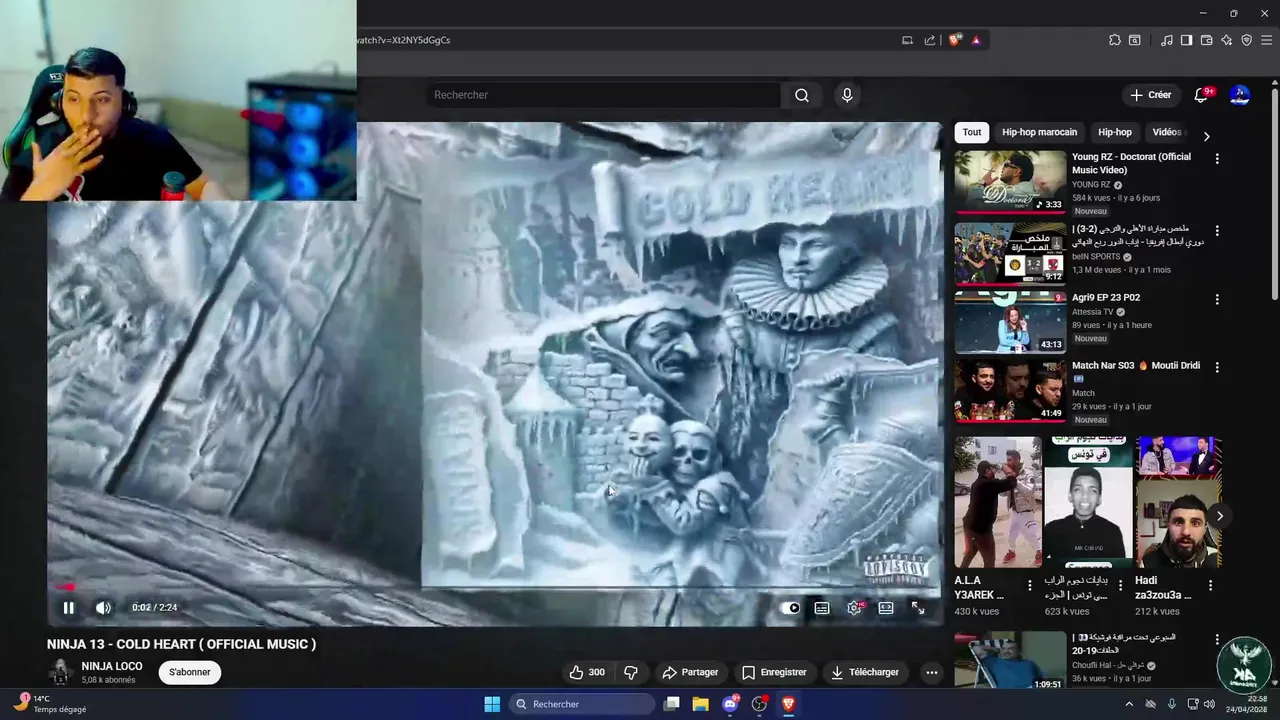Image resolution: width=1280 pixels, height=720 pixels.
Task: Open the browser hamburger menu
Action: (x=1266, y=40)
